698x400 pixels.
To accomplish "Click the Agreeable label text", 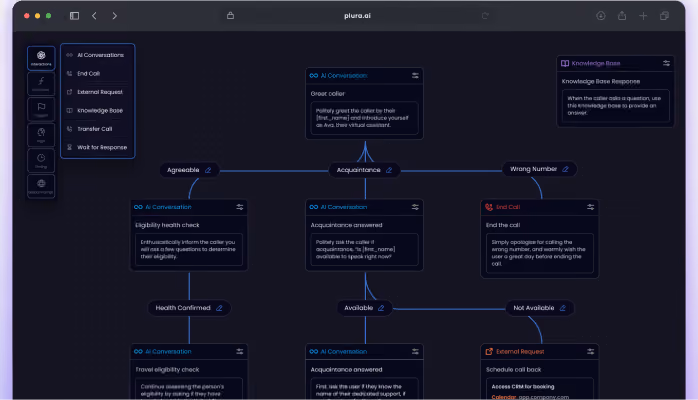I will 183,170.
